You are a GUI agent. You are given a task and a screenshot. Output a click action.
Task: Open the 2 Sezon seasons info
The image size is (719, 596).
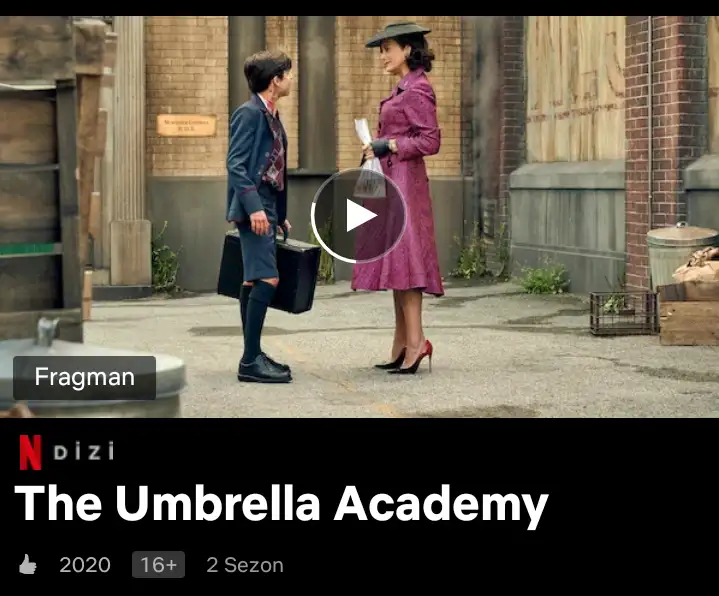(245, 565)
